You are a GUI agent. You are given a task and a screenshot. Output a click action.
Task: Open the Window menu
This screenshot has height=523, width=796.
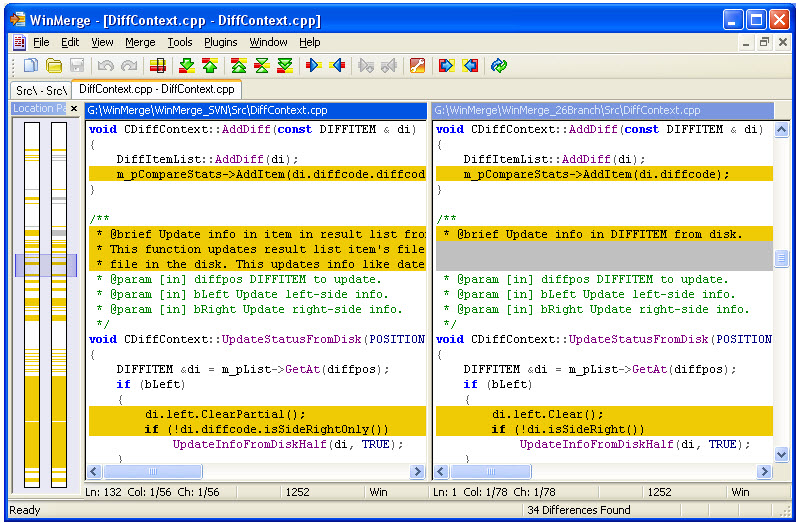pyautogui.click(x=268, y=42)
